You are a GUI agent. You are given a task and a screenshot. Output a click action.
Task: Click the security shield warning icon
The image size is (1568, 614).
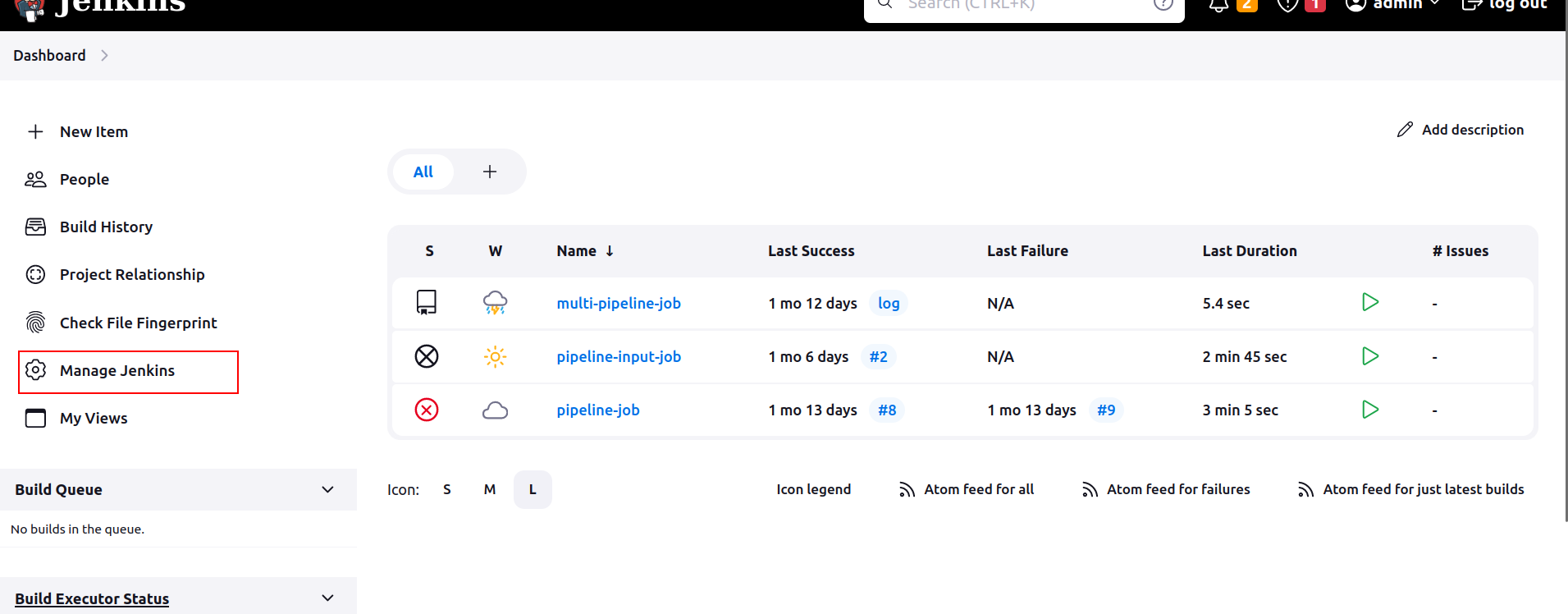coord(1288,4)
